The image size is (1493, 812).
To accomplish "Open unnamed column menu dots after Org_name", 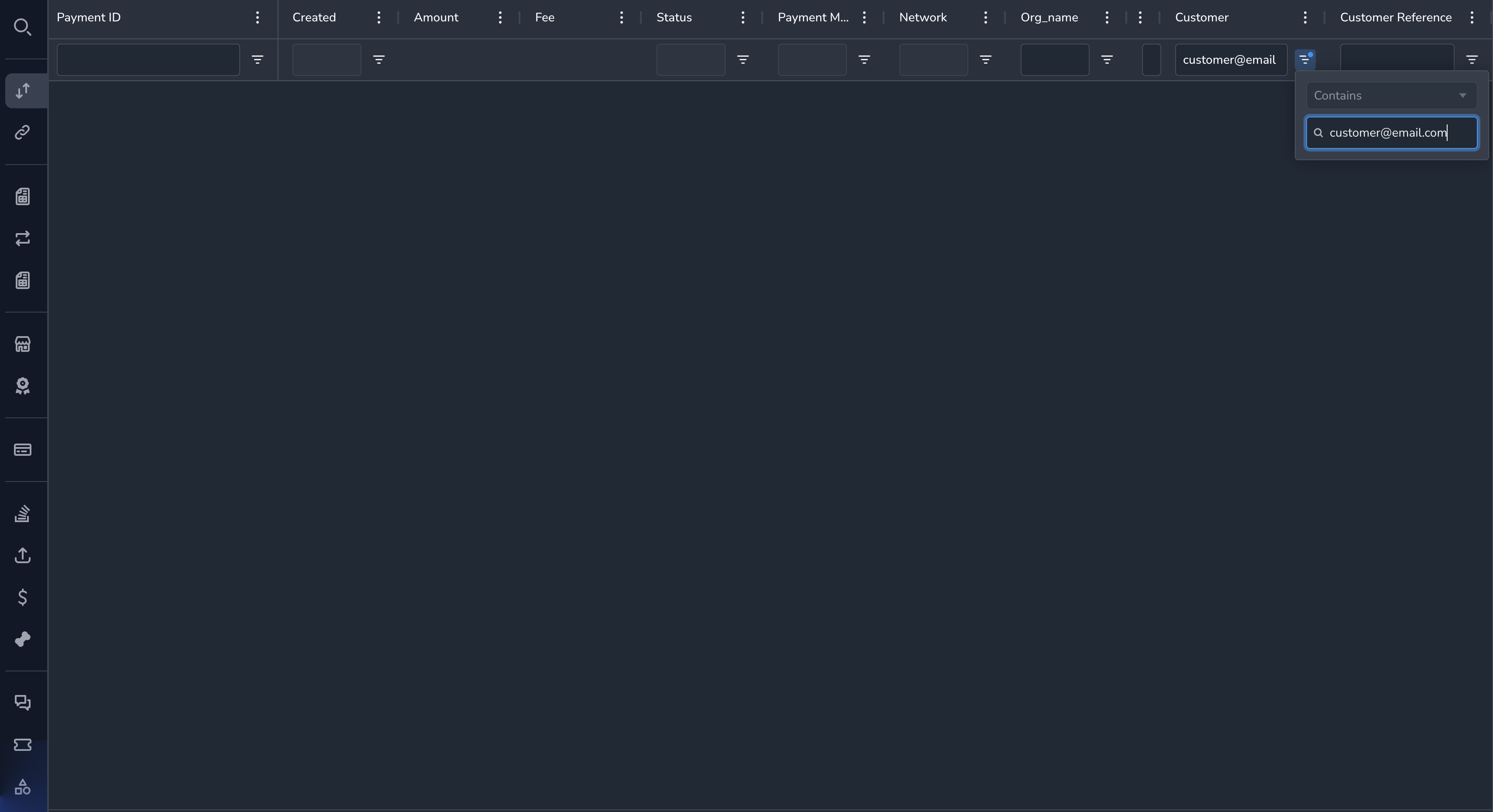I will pos(1140,17).
